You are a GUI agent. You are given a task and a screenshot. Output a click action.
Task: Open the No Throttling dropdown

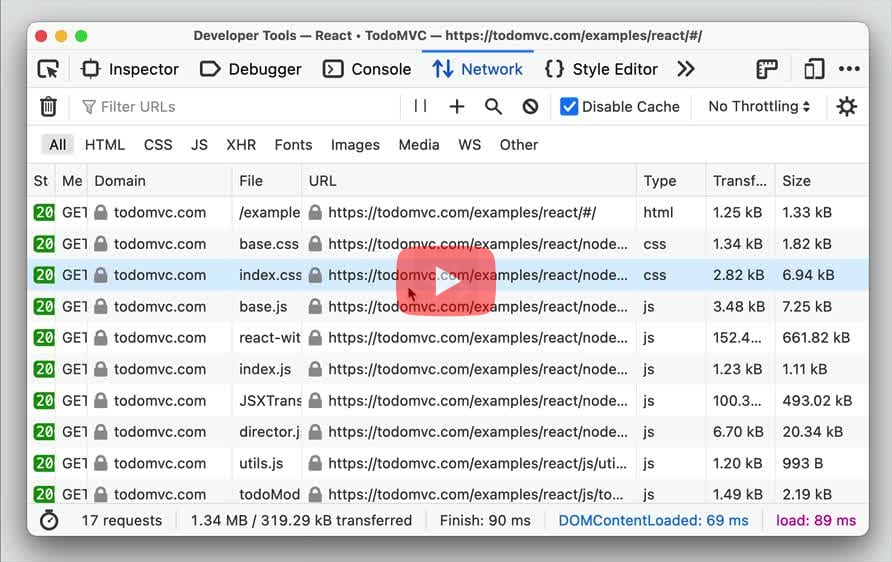[x=759, y=106]
